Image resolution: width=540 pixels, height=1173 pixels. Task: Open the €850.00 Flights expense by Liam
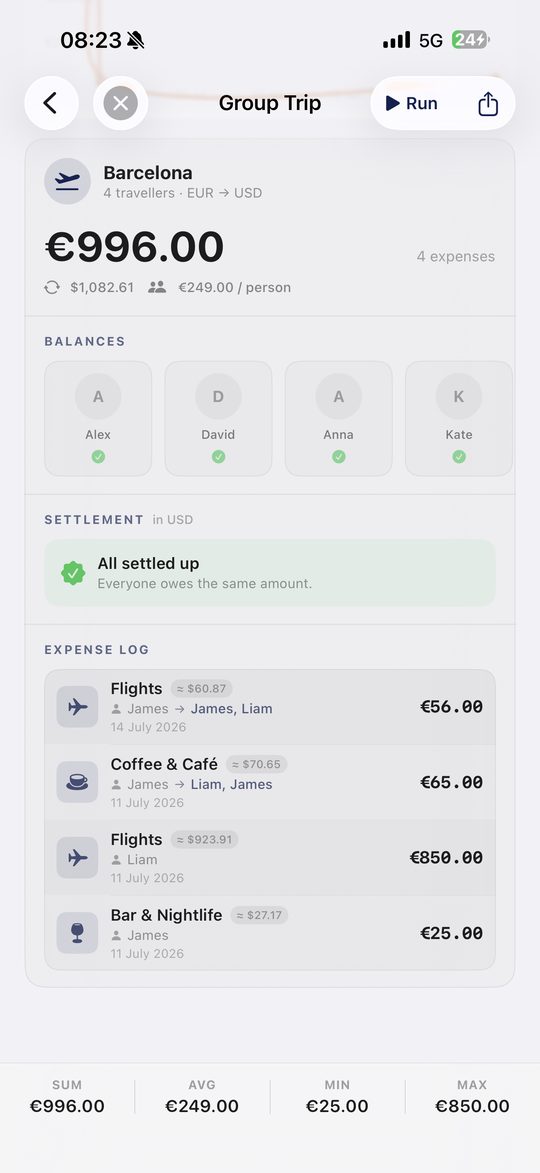270,857
